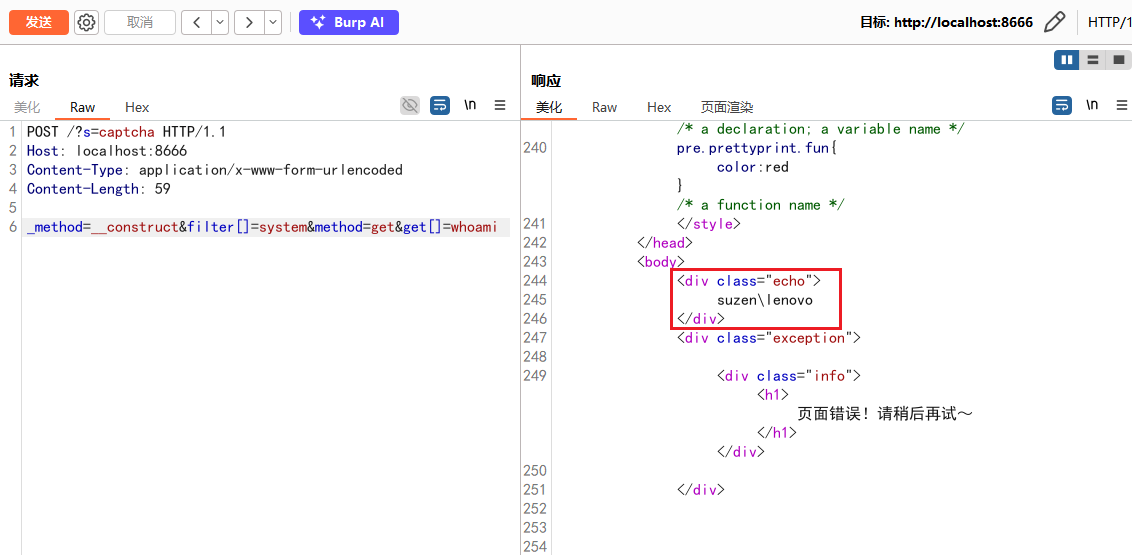The image size is (1132, 555).
Task: Open response 页面渲染 render tab
Action: click(x=727, y=107)
